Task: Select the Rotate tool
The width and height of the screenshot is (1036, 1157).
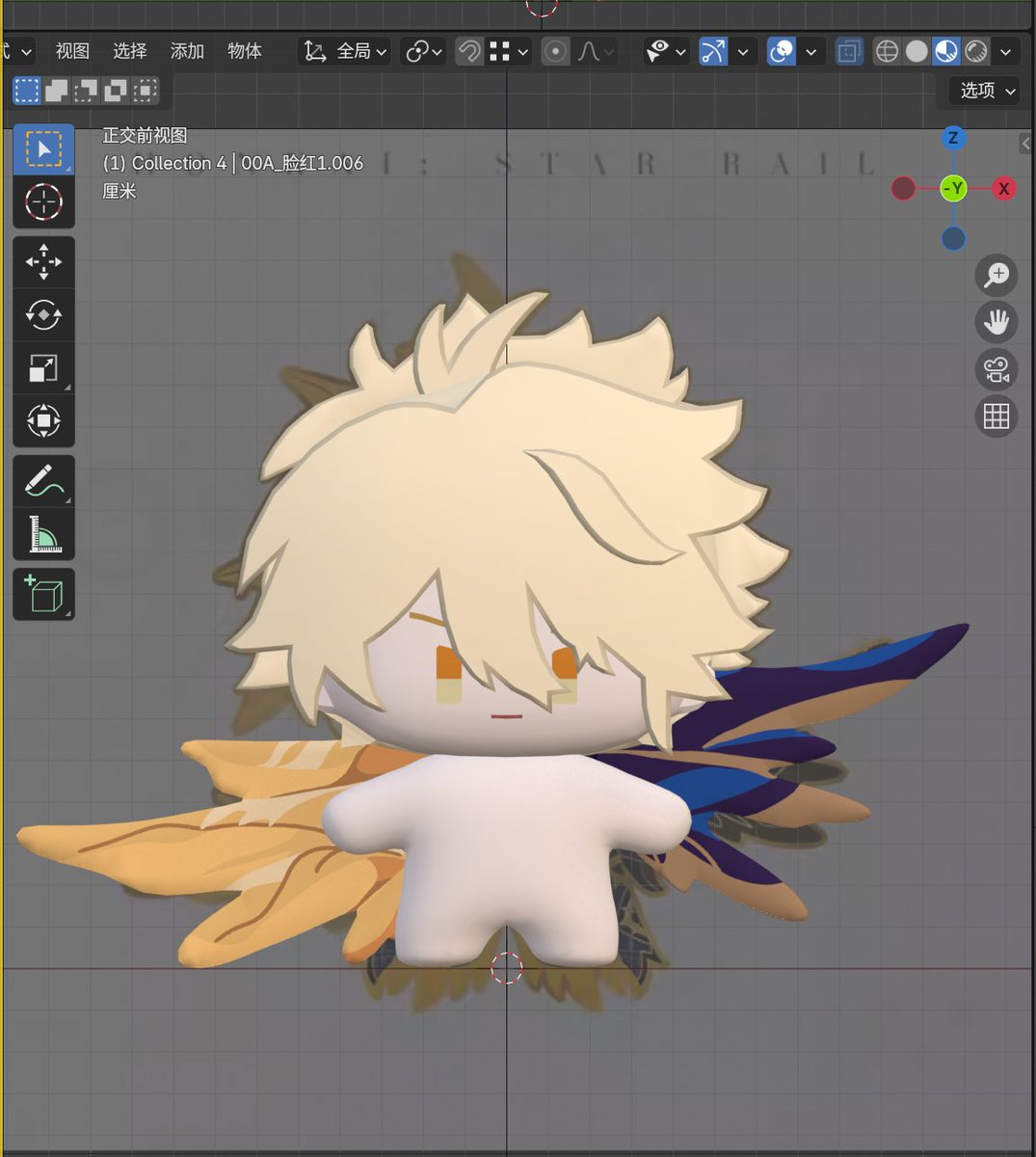Action: pyautogui.click(x=43, y=315)
